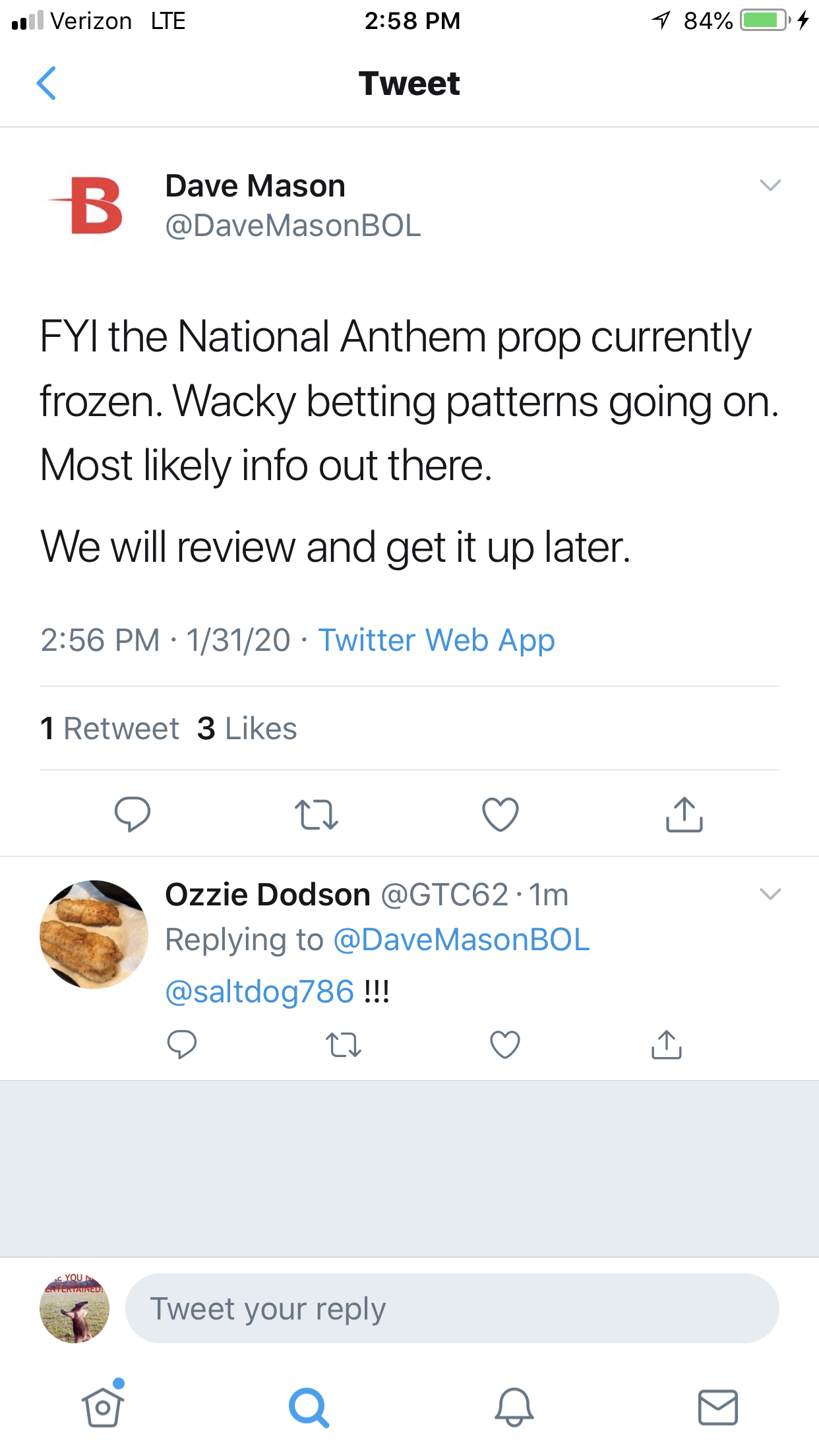This screenshot has width=819, height=1456.
Task: Open options chevron on Dave Mason's tweet
Action: click(770, 185)
